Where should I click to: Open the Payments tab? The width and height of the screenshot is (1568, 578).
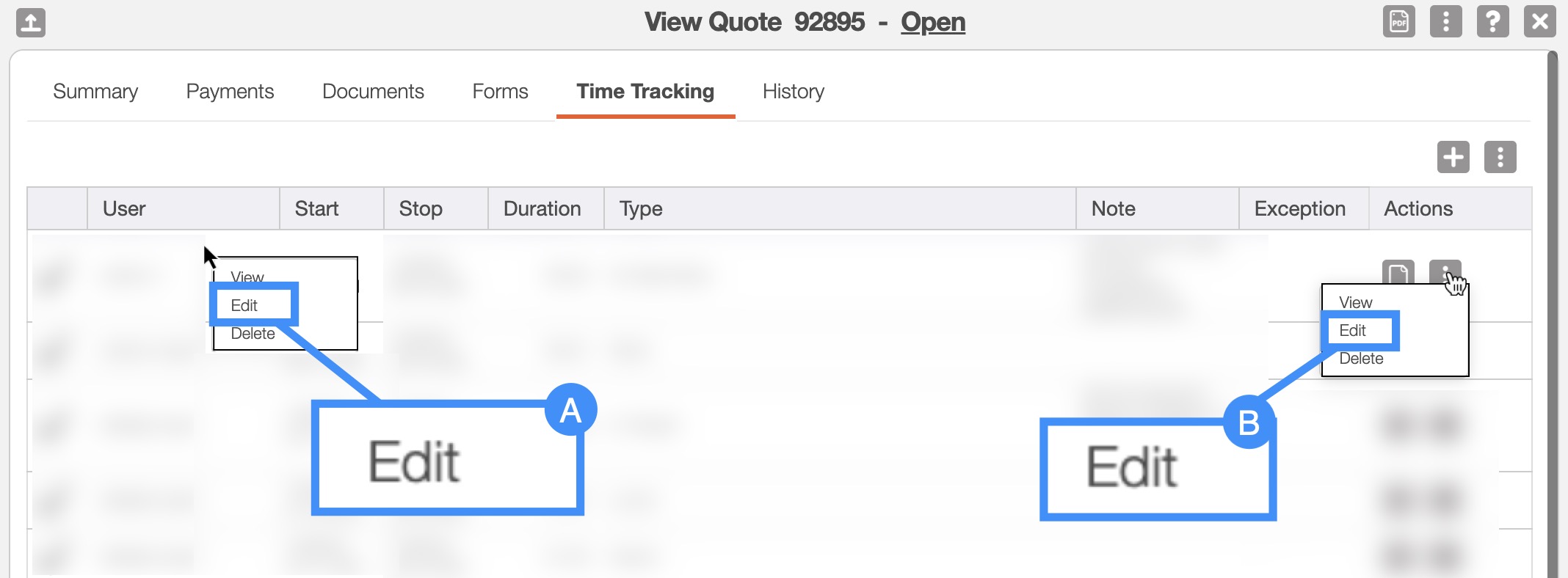[x=230, y=92]
